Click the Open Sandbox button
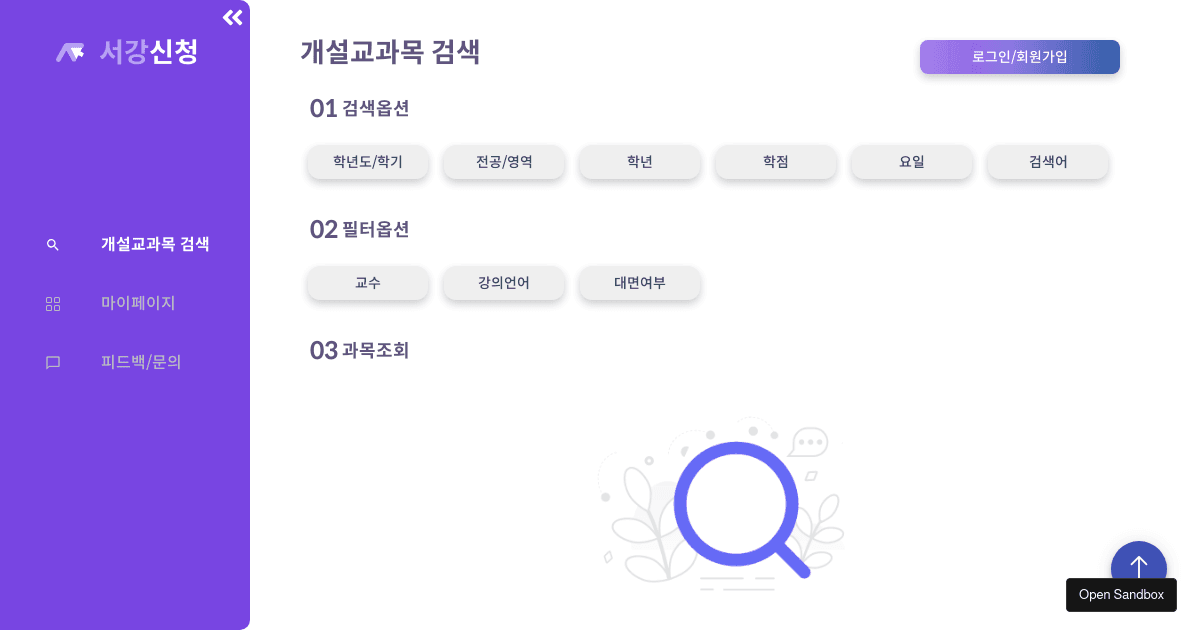The image size is (1200, 630). click(x=1121, y=595)
